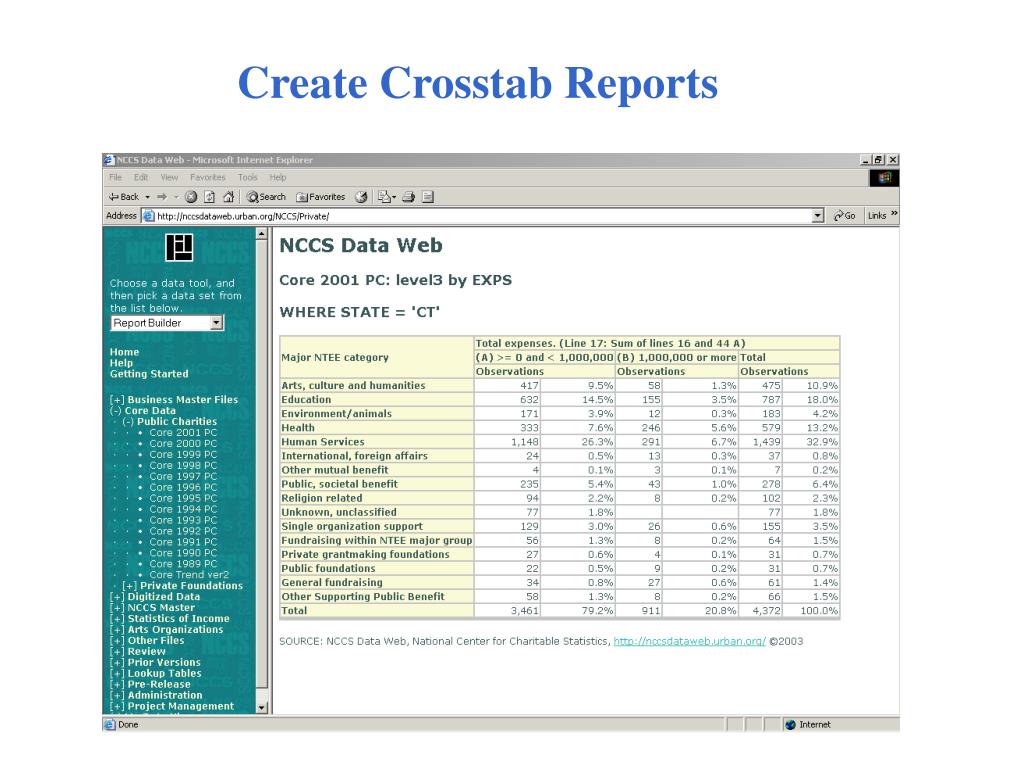1024x768 pixels.
Task: Expand the Project Management node
Action: coord(116,706)
